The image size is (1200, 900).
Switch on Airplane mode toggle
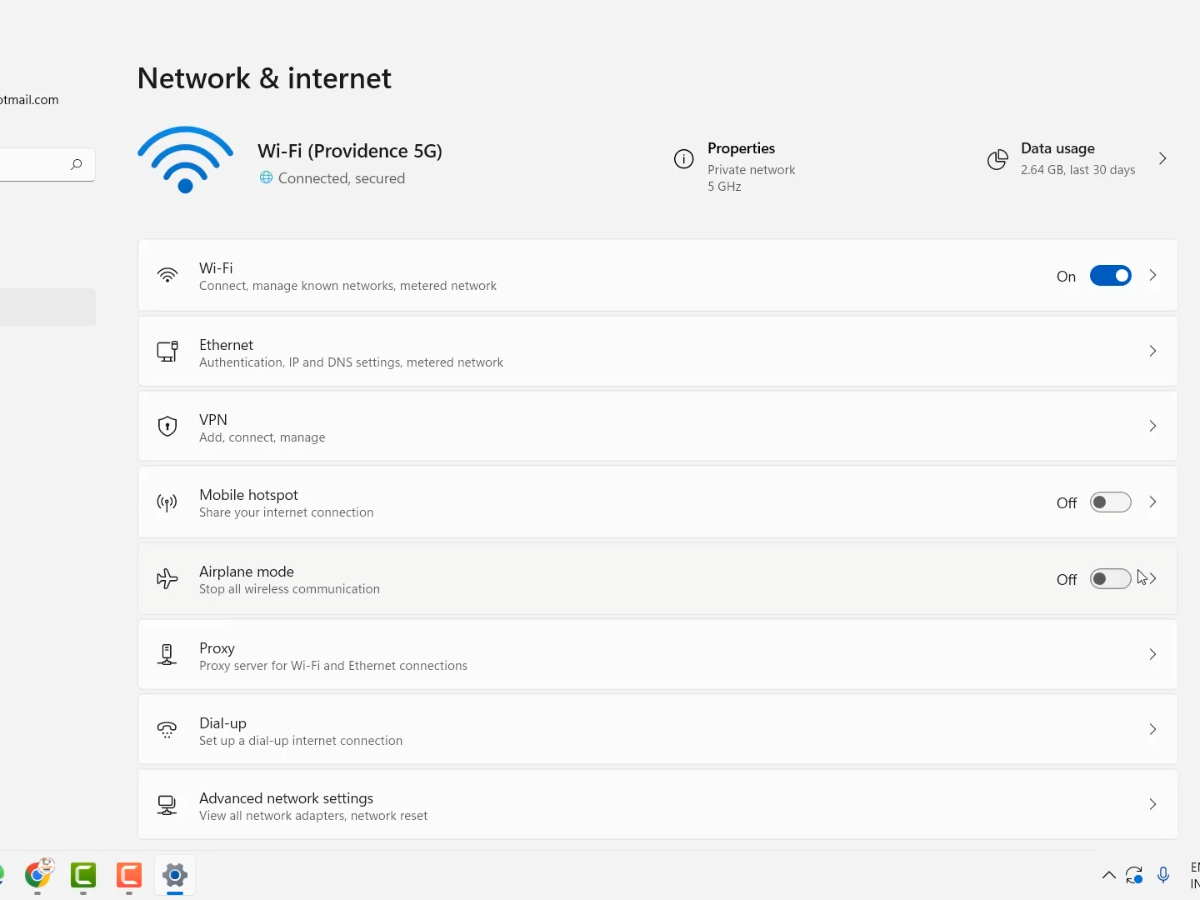click(1110, 579)
